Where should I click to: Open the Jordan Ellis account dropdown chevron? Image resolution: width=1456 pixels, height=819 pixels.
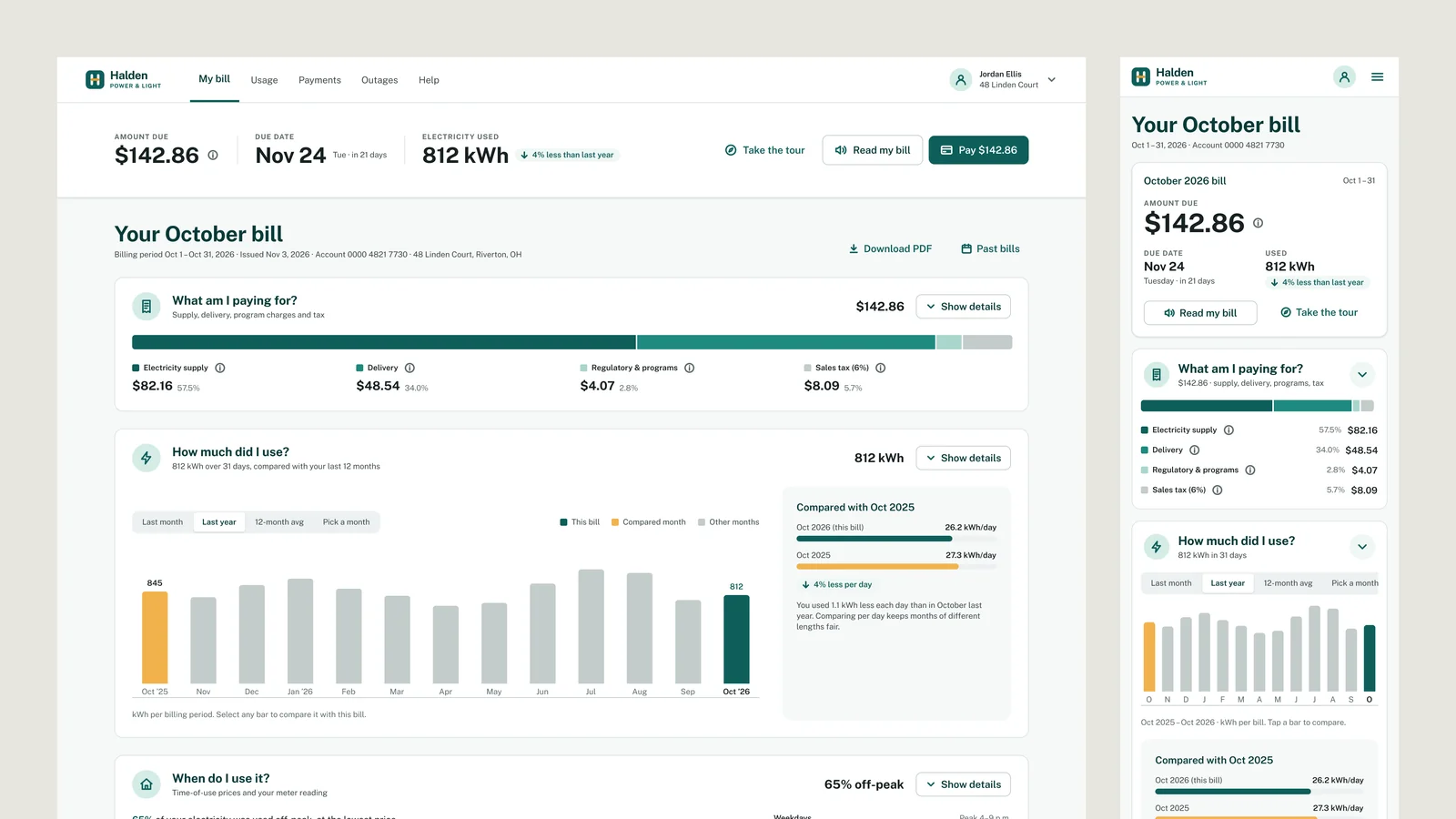1052,80
